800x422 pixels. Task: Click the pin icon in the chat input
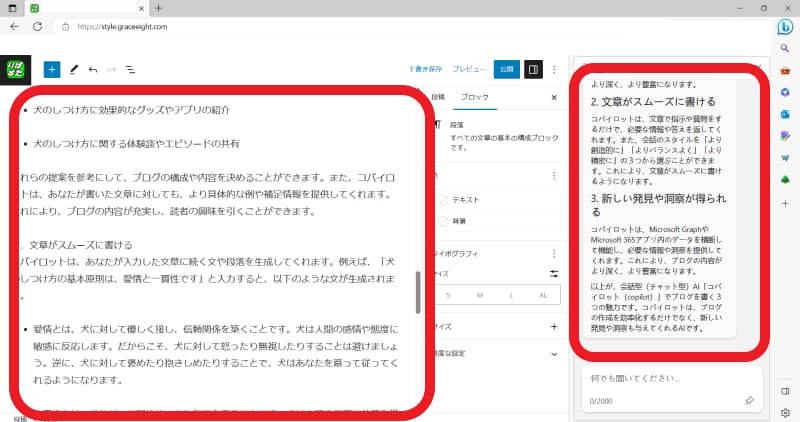point(749,401)
